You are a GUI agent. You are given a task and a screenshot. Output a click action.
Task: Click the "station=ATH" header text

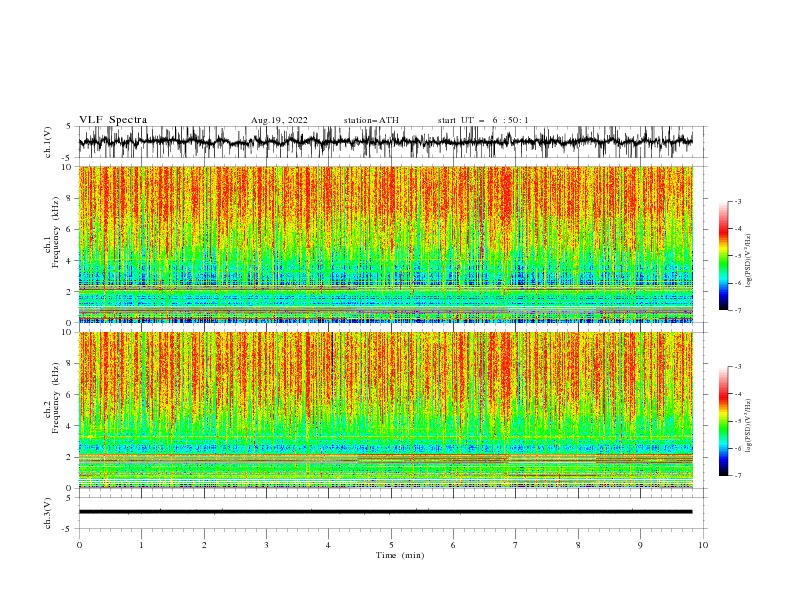click(371, 120)
